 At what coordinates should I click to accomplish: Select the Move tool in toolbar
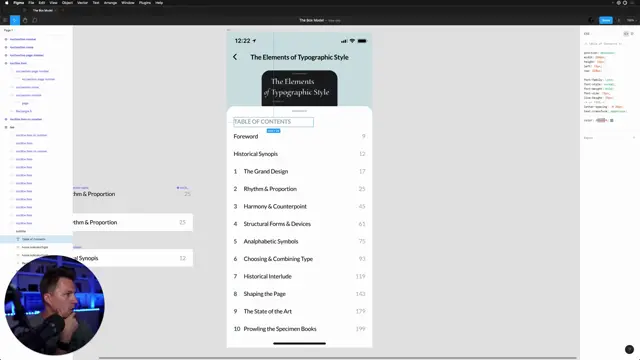pos(15,20)
